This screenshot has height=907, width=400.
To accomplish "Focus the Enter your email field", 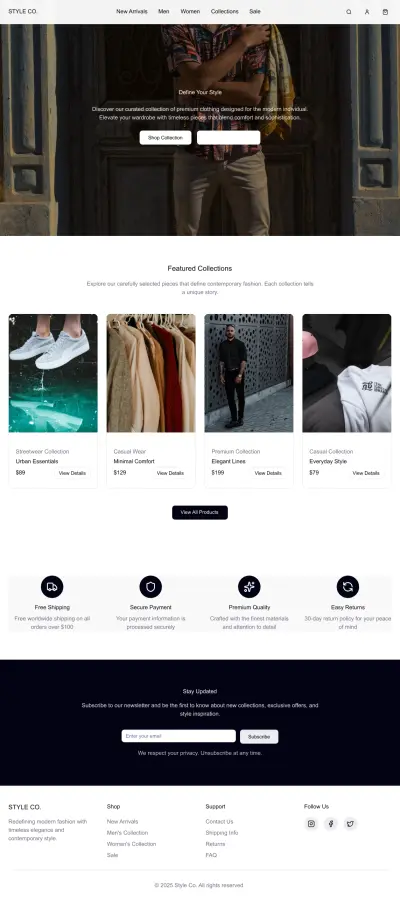I will (x=179, y=736).
